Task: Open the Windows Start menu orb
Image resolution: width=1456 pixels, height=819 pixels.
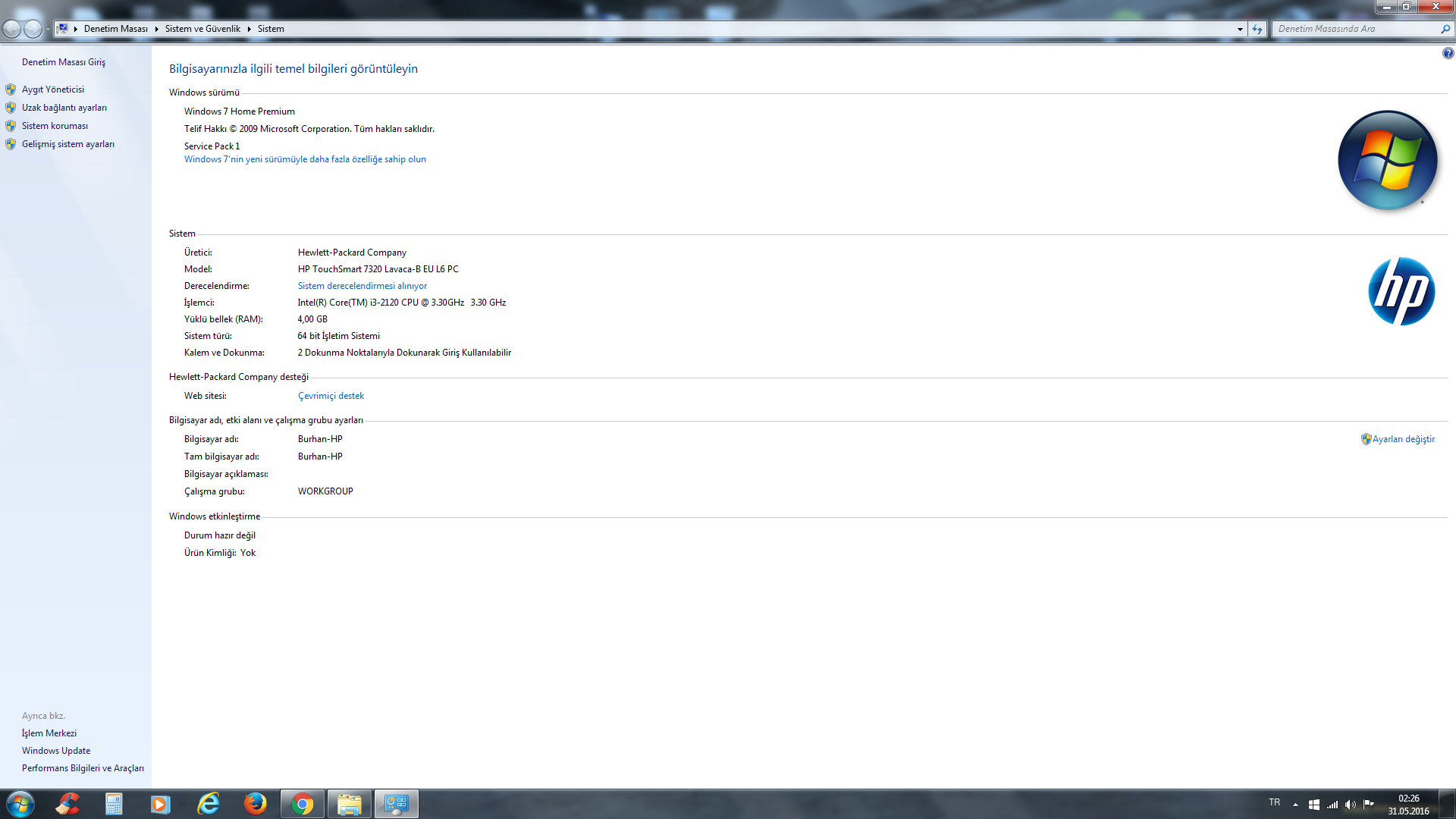Action: [x=20, y=804]
